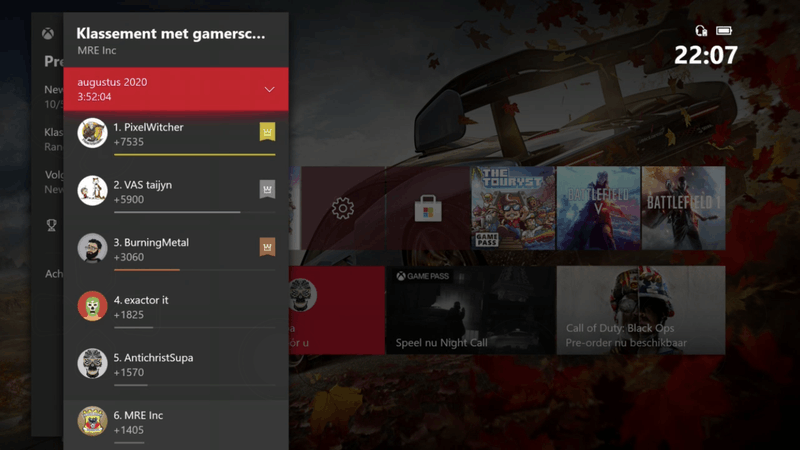Click the GAME PASS label on the Night Call tile
Screen dimensions: 800x450
[423, 276]
